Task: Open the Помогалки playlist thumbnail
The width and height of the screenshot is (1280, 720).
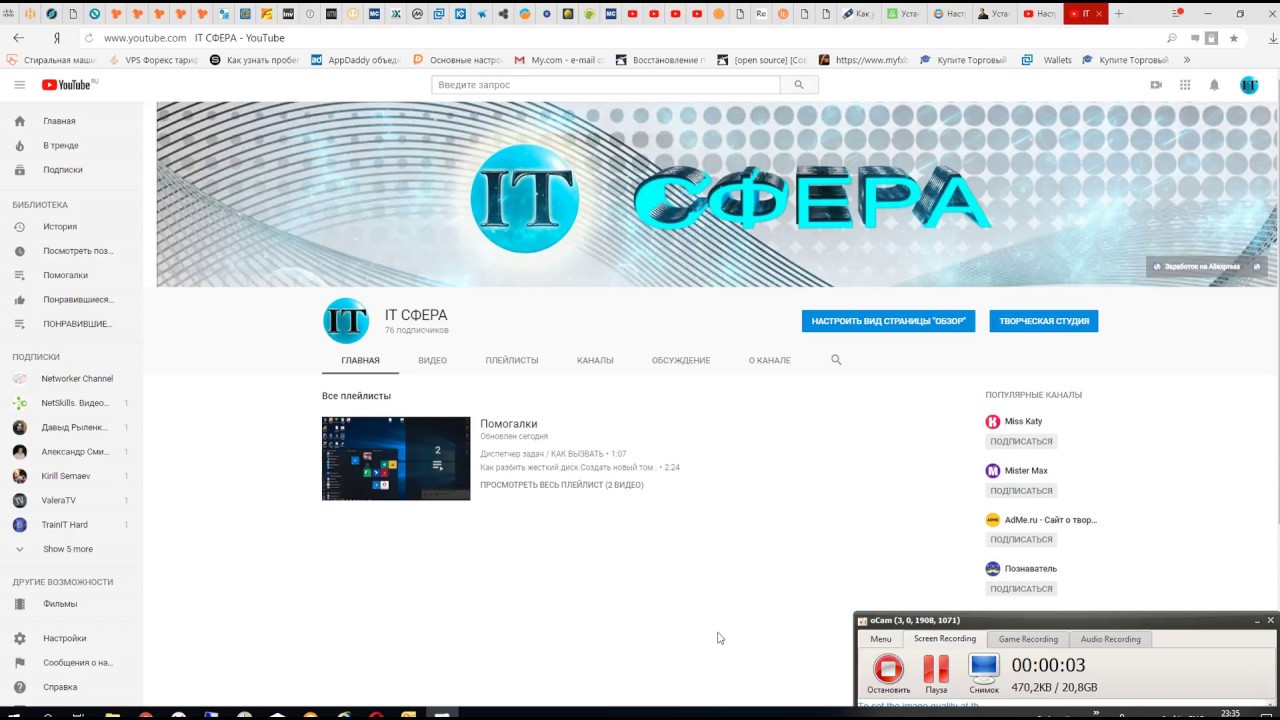Action: pos(396,458)
